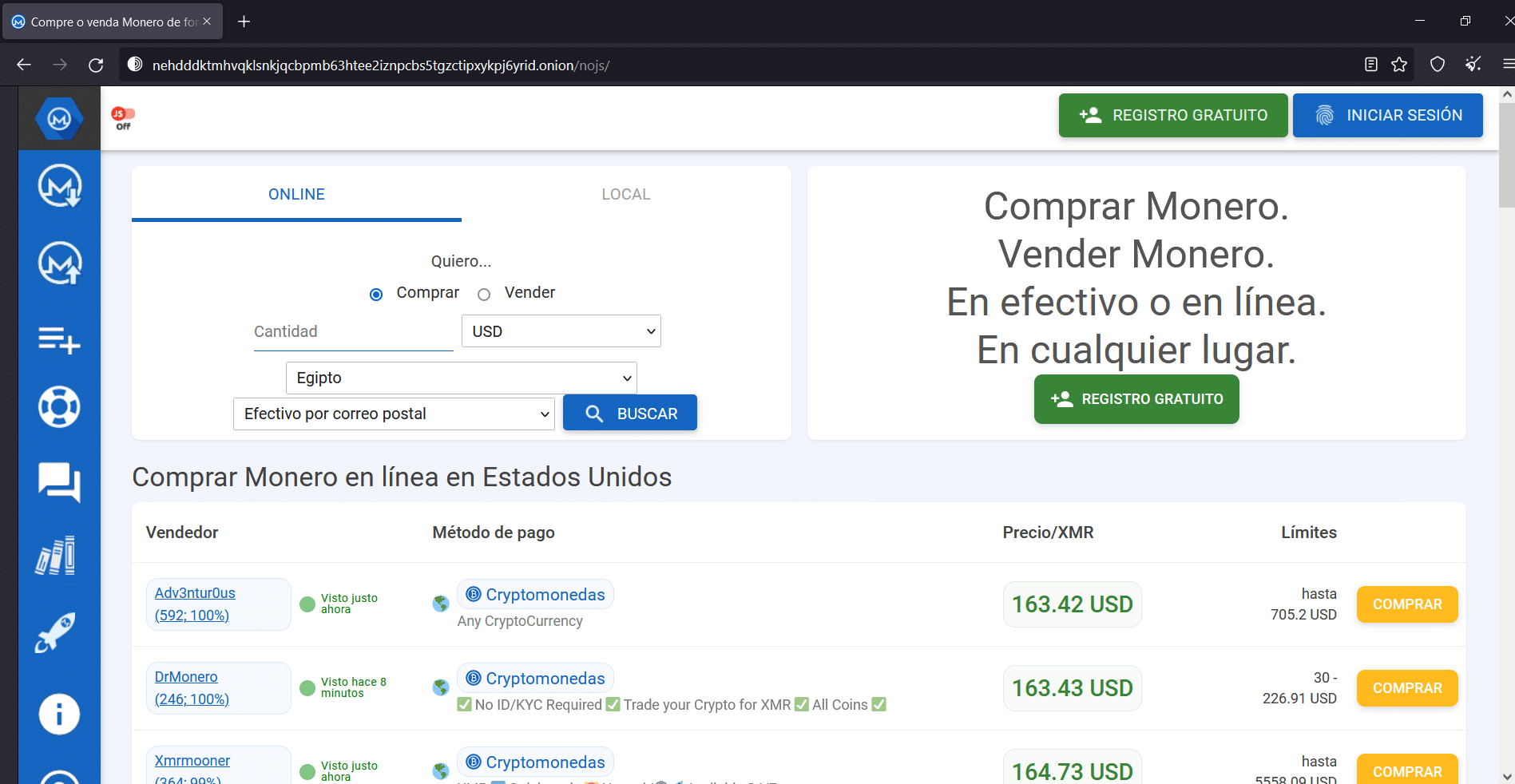Open the buy Monero sidebar icon

tap(60, 186)
